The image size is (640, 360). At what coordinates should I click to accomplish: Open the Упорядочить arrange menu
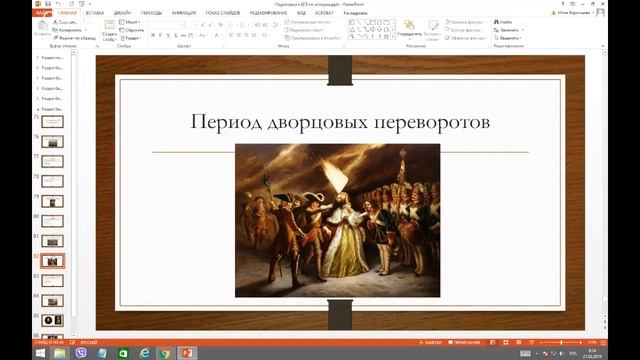[x=409, y=29]
